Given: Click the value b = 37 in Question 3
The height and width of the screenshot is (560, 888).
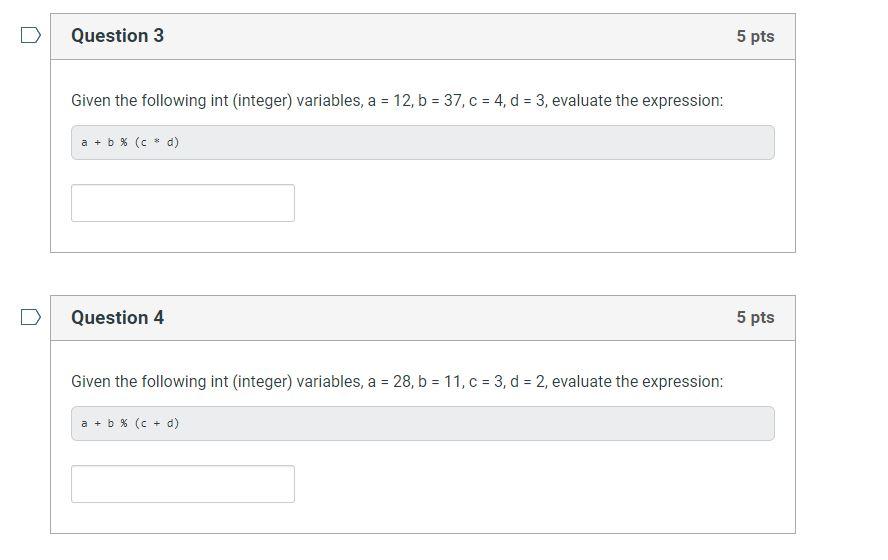Looking at the screenshot, I should 439,101.
